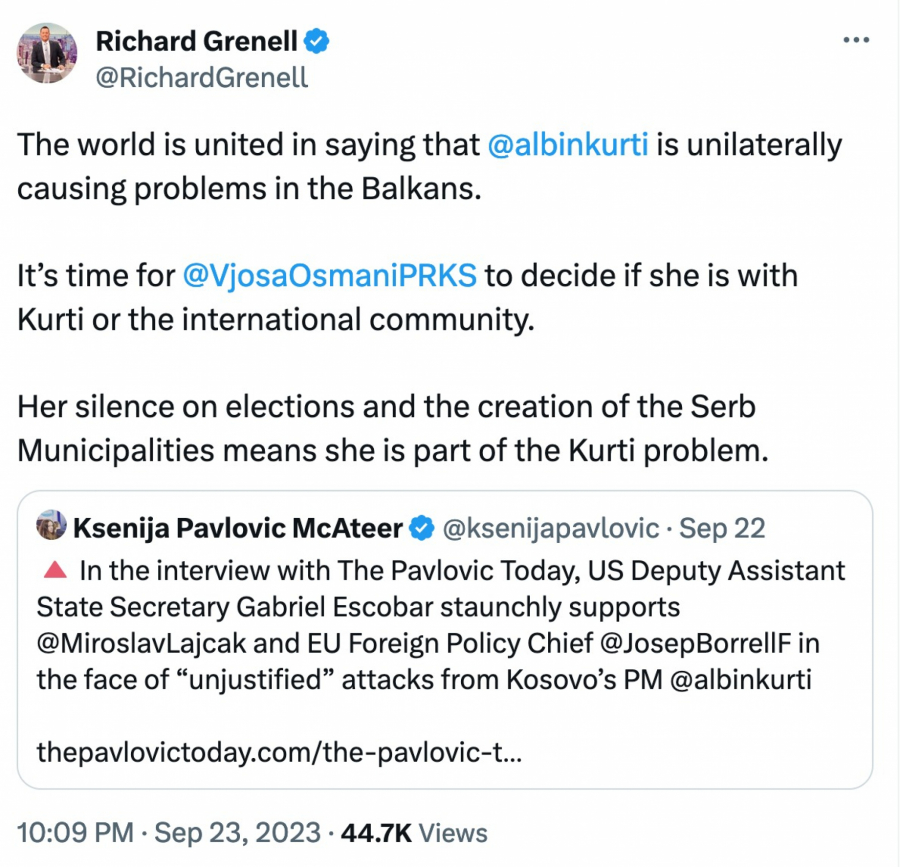Click the Sep 23, 2023 tweet date
Image resolution: width=900 pixels, height=867 pixels.
tap(238, 832)
